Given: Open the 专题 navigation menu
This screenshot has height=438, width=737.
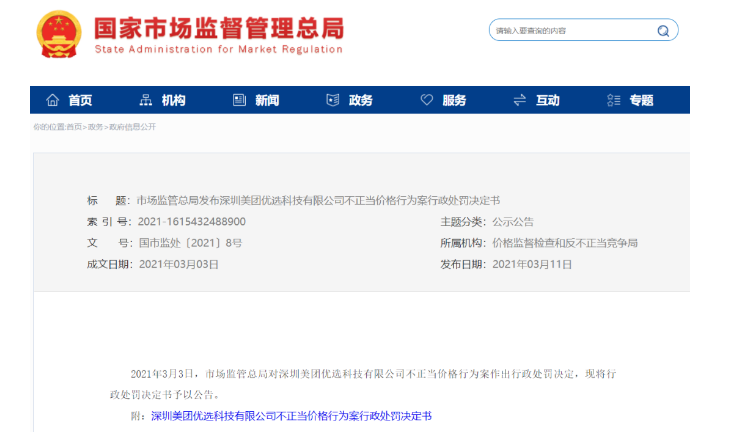Looking at the screenshot, I should pyautogui.click(x=641, y=100).
